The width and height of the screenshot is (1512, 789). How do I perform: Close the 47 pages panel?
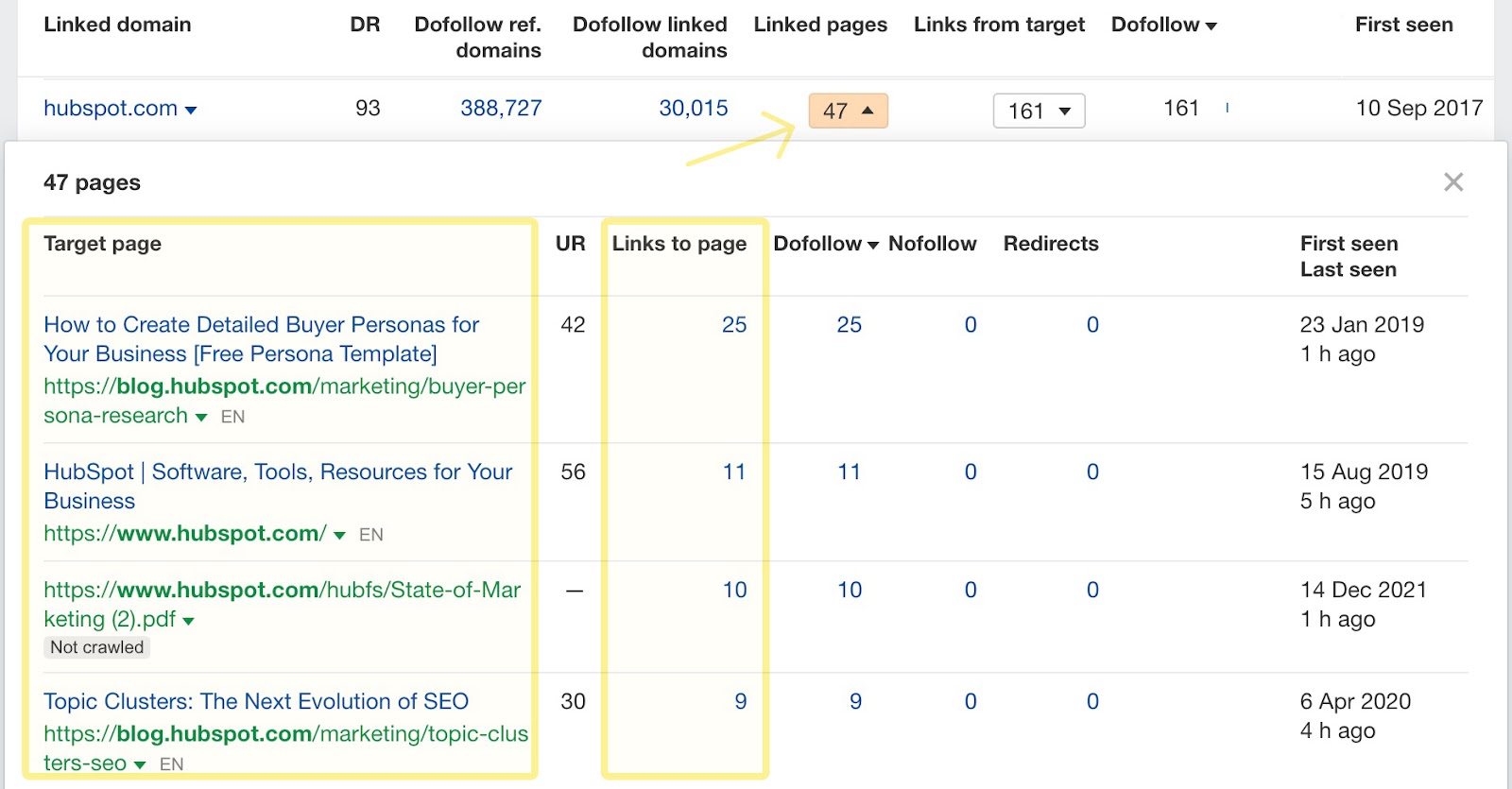(1453, 182)
